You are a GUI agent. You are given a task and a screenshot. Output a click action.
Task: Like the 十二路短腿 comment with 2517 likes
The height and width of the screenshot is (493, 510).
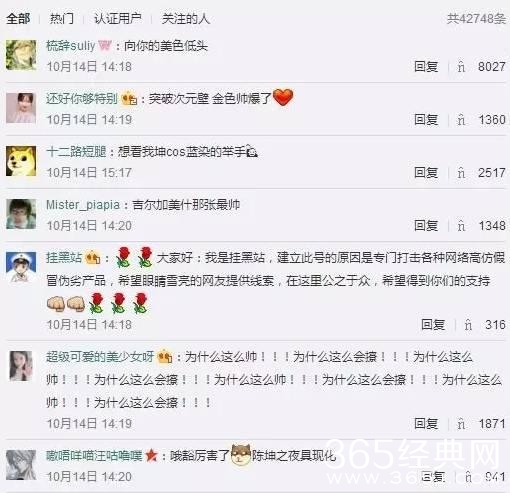tap(461, 173)
